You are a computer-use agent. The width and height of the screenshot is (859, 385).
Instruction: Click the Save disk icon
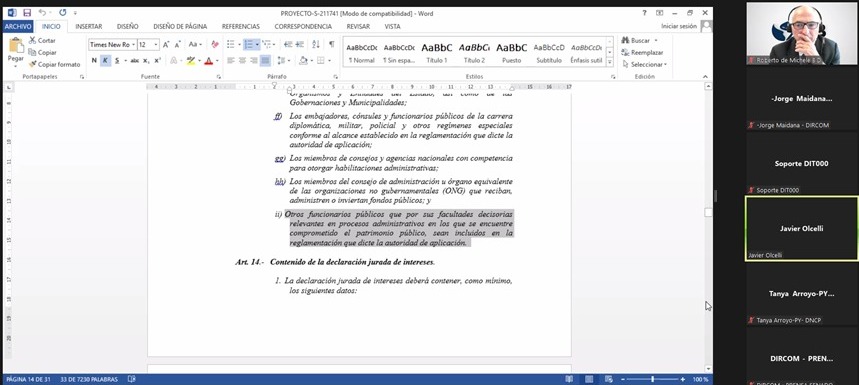(27, 12)
